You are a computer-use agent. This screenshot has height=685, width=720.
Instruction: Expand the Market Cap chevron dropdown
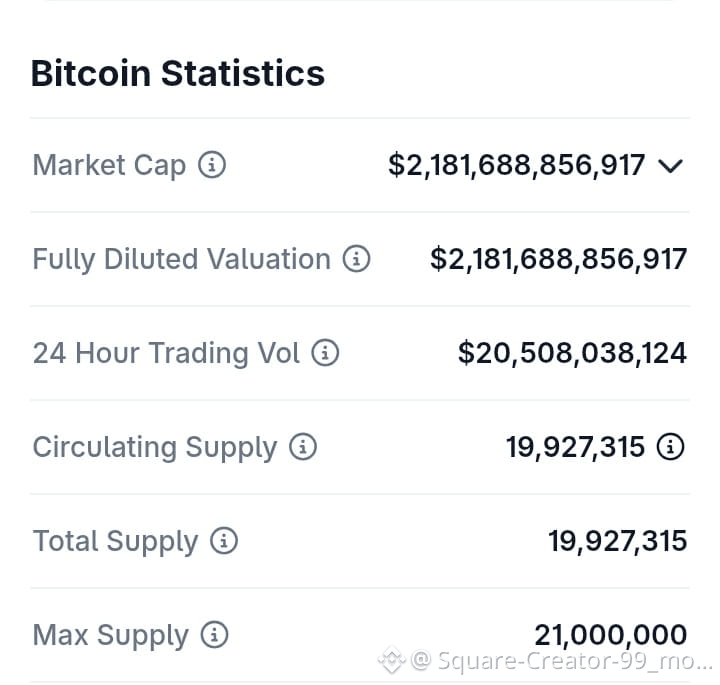coord(670,166)
